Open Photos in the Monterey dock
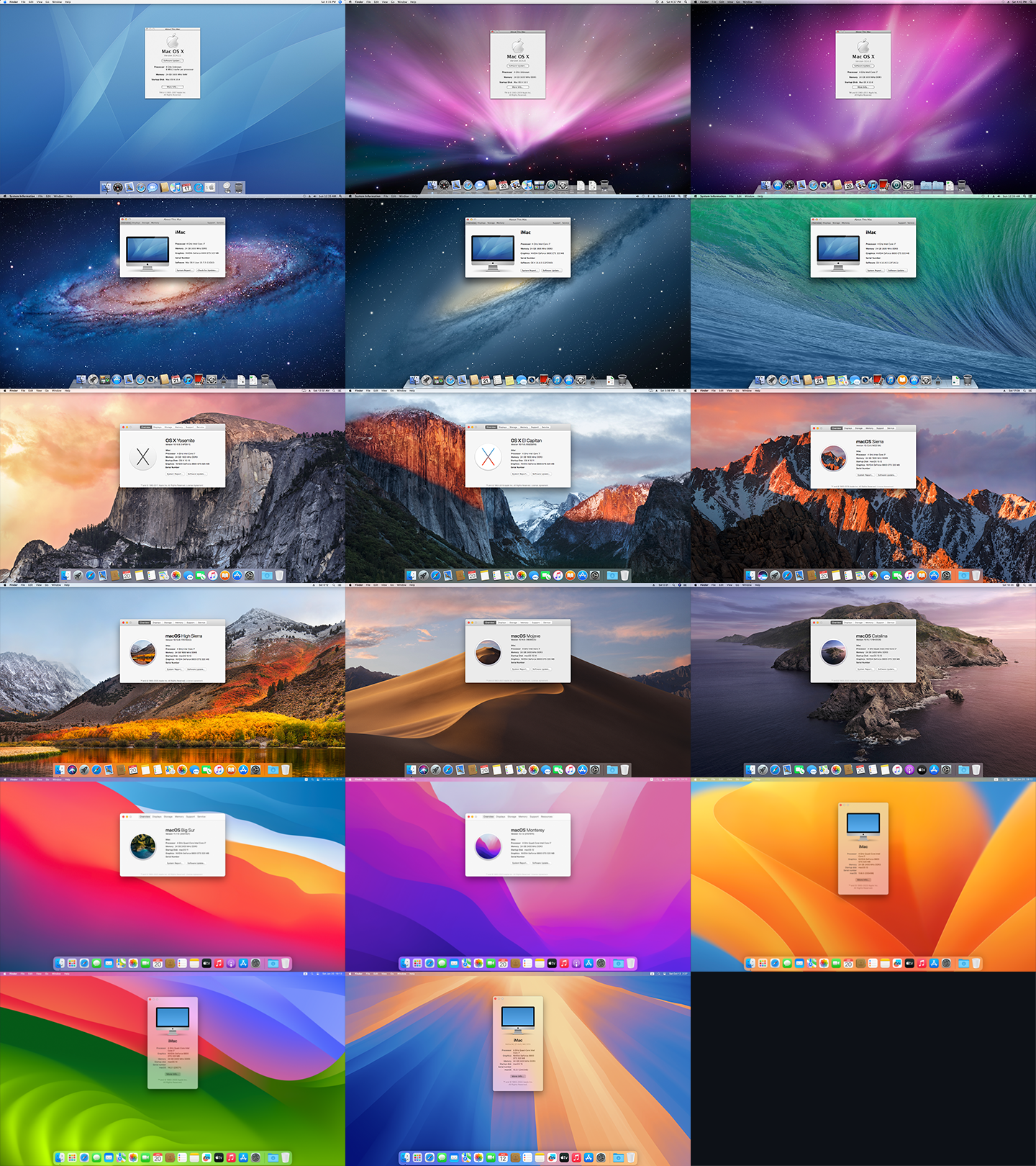 point(478,963)
